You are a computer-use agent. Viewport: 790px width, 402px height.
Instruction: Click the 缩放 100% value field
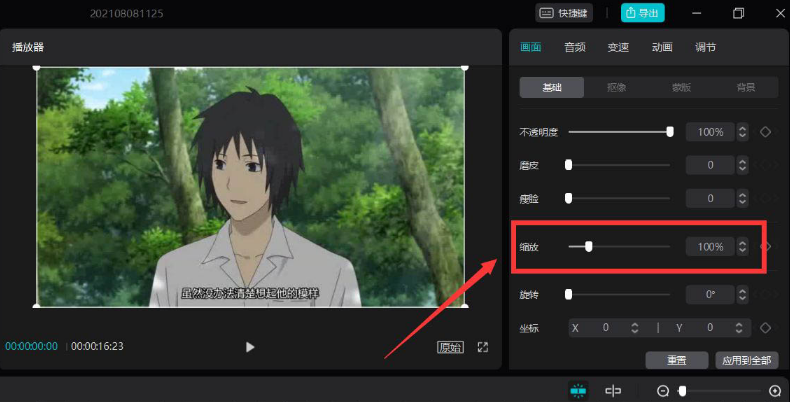pyautogui.click(x=710, y=247)
